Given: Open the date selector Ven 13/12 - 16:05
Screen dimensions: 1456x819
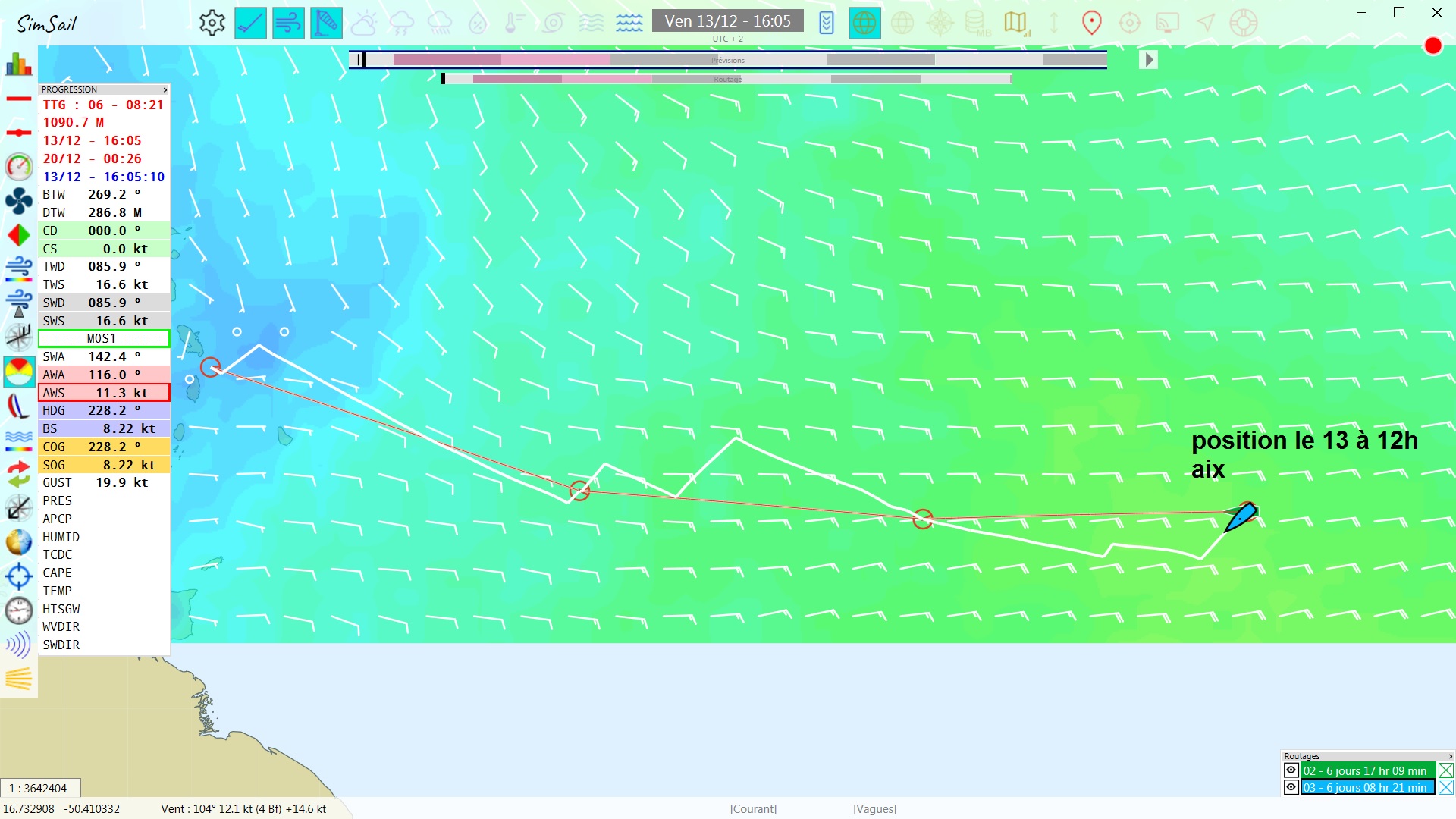Looking at the screenshot, I should (x=727, y=21).
